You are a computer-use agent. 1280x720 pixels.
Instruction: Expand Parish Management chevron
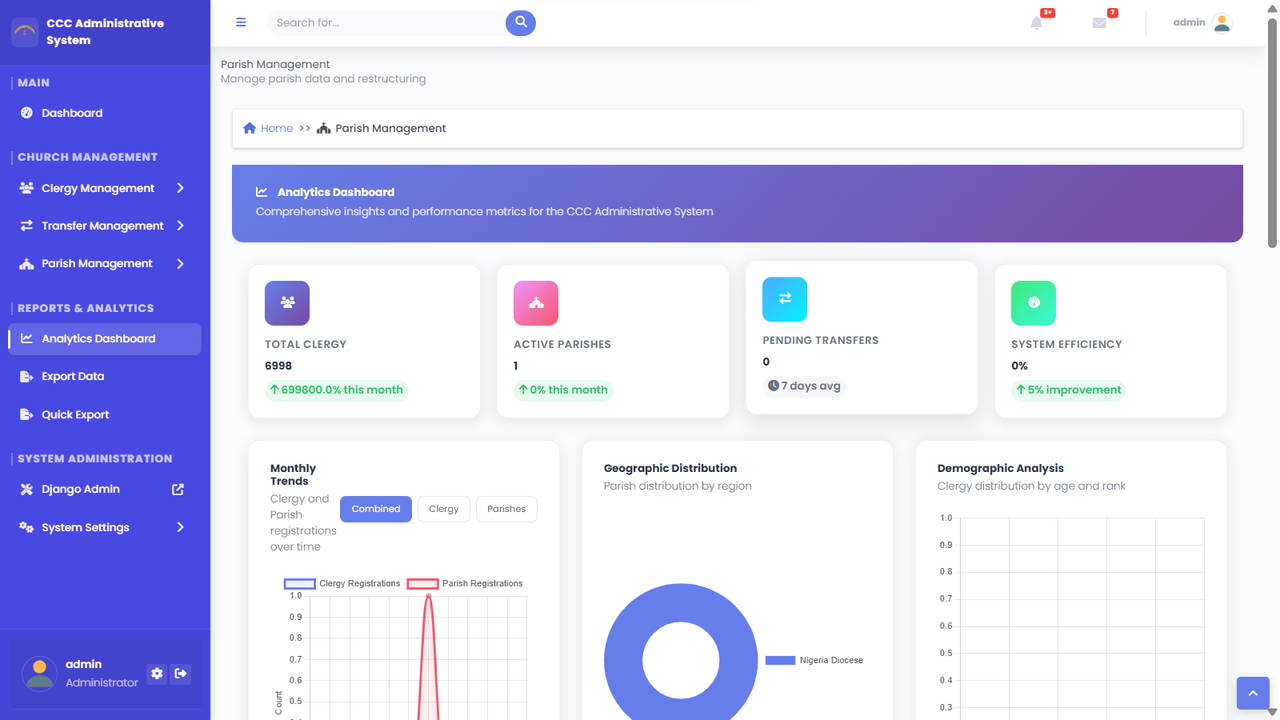point(180,264)
